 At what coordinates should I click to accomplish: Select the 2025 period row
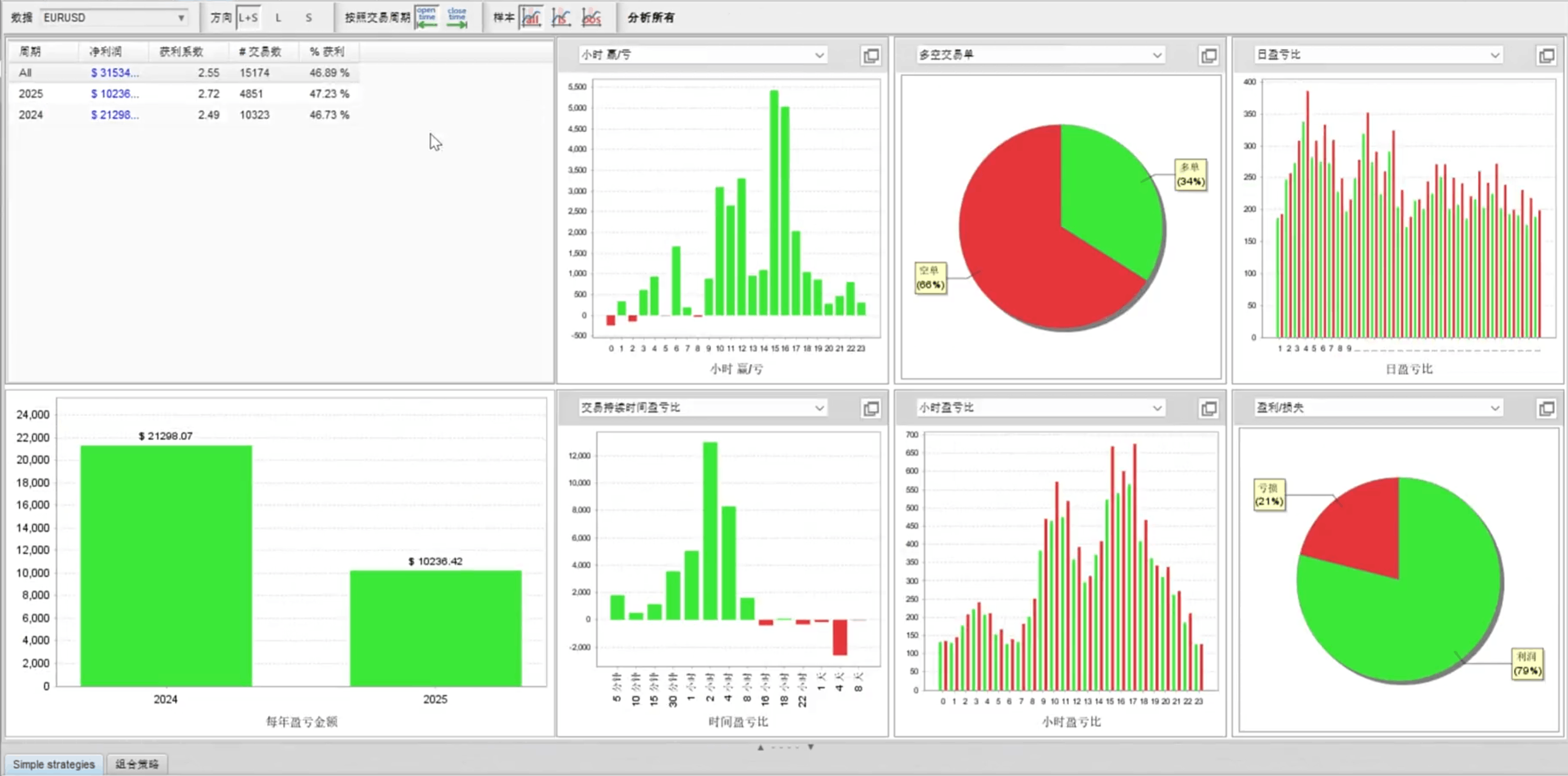click(184, 94)
